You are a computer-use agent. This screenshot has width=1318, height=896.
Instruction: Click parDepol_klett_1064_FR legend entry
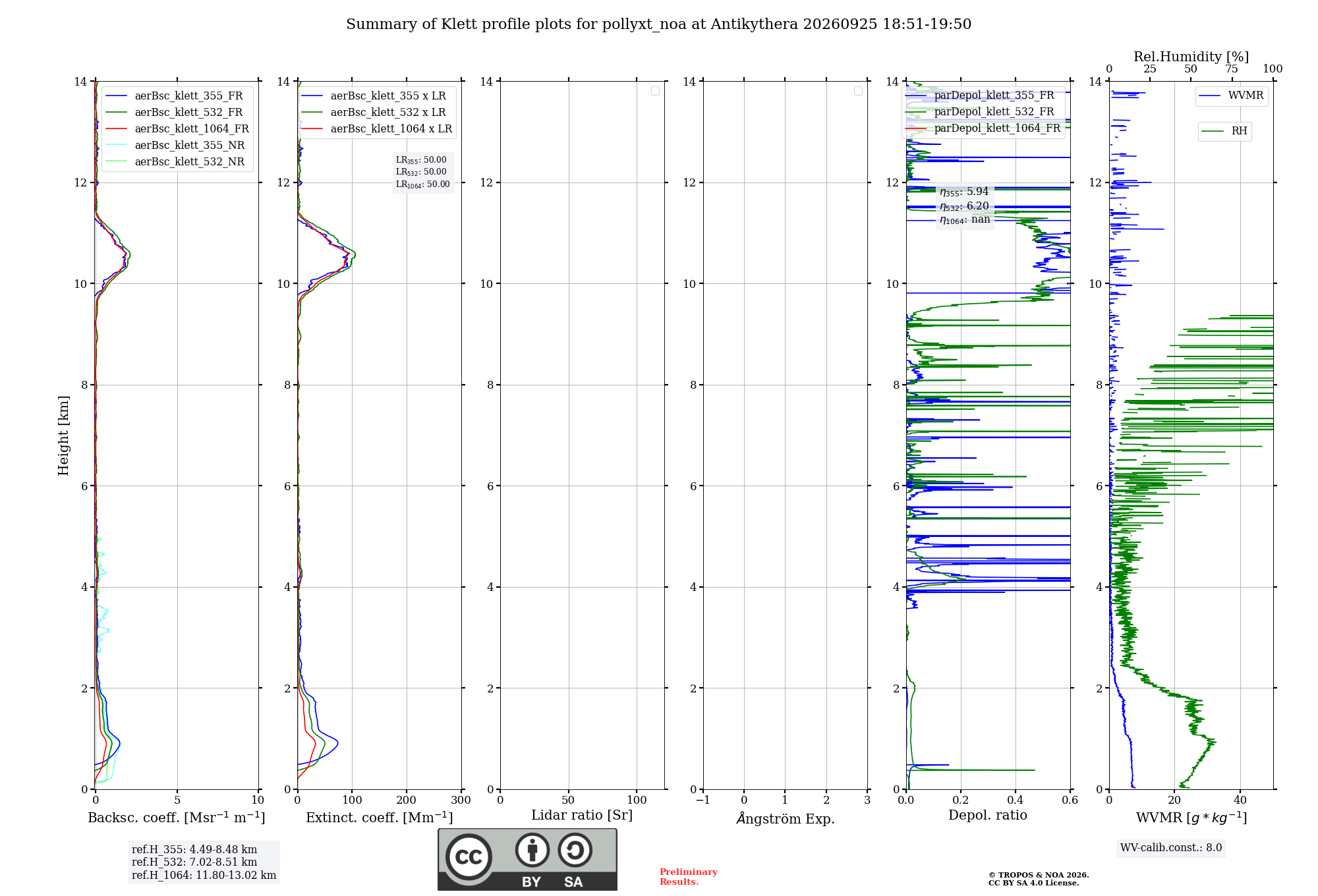[x=983, y=128]
